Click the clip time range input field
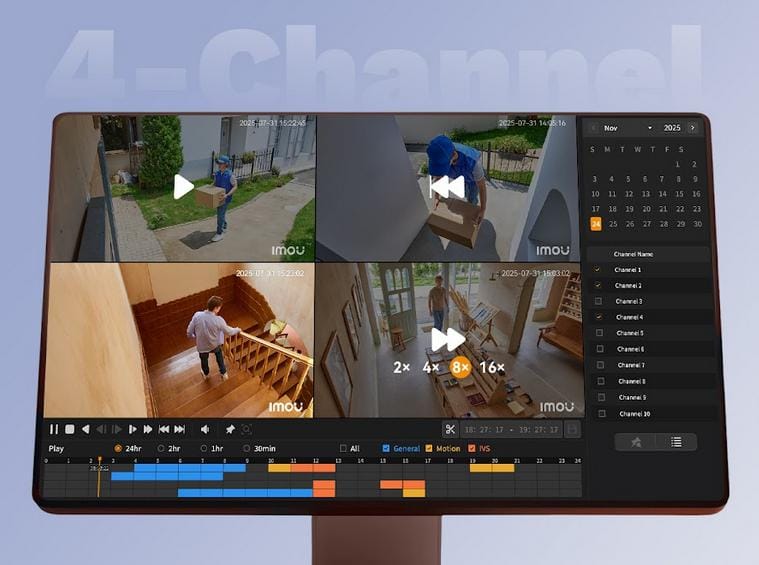This screenshot has width=759, height=565. pos(511,429)
